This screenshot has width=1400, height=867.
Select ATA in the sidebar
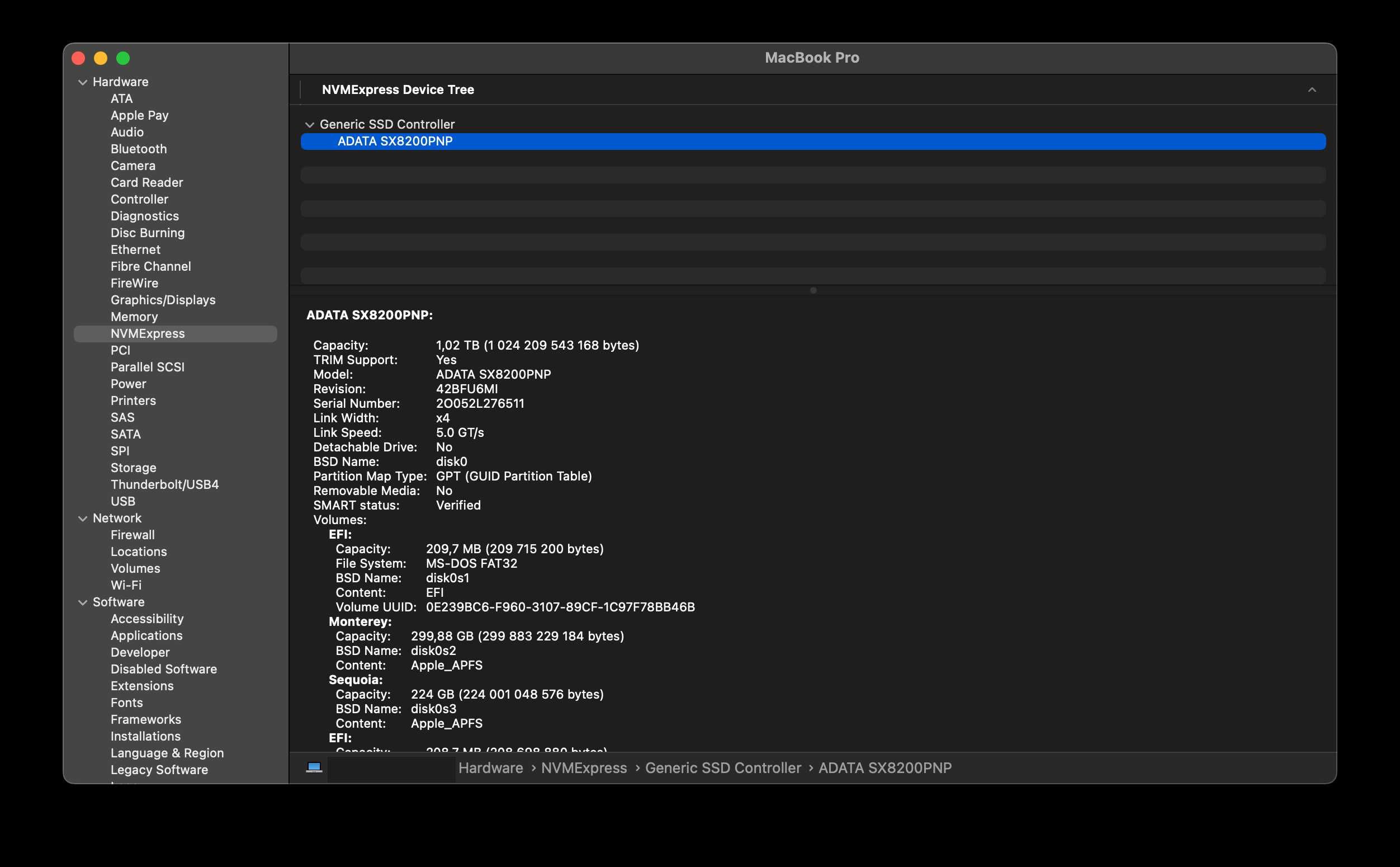(121, 98)
